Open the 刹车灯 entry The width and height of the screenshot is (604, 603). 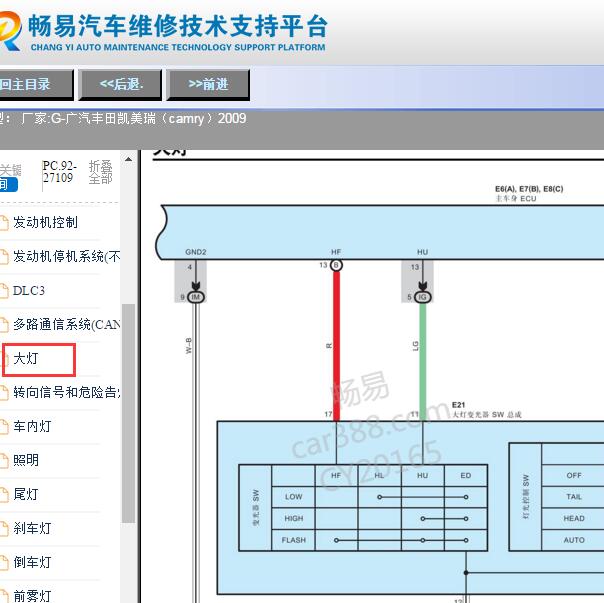click(32, 528)
